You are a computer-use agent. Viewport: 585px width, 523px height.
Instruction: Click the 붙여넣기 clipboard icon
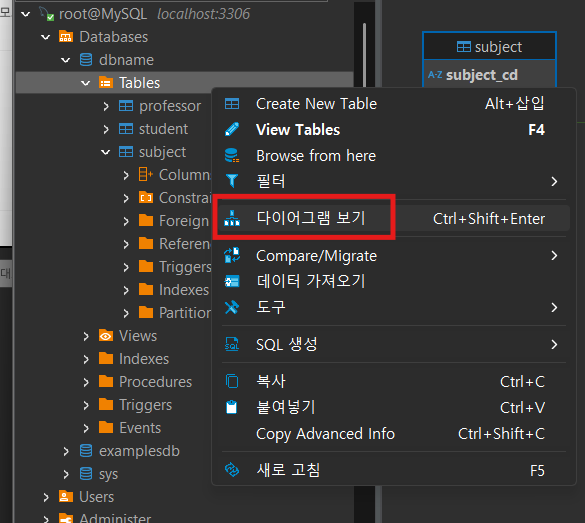[232, 407]
